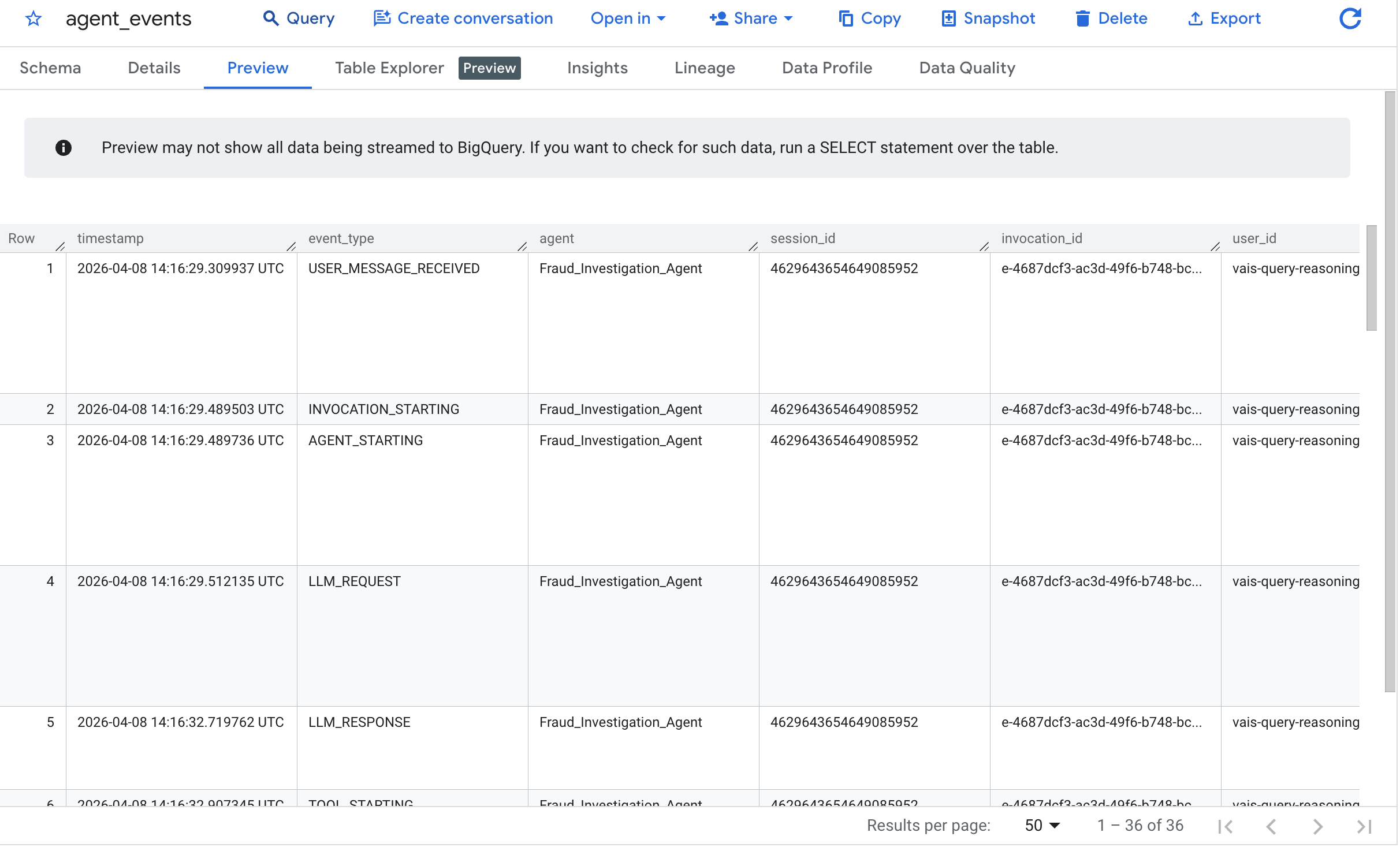Go to the first results page

1226,826
